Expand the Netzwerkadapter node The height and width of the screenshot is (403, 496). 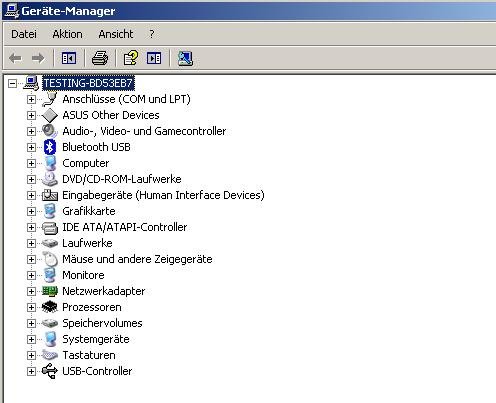[31, 291]
